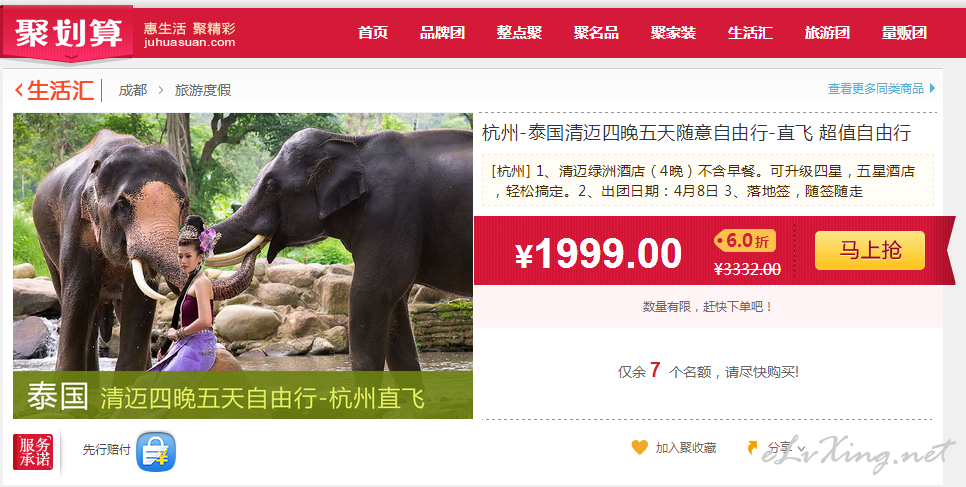The image size is (966, 487).
Task: Open the 查看更多同类商品 link
Action: (x=875, y=89)
